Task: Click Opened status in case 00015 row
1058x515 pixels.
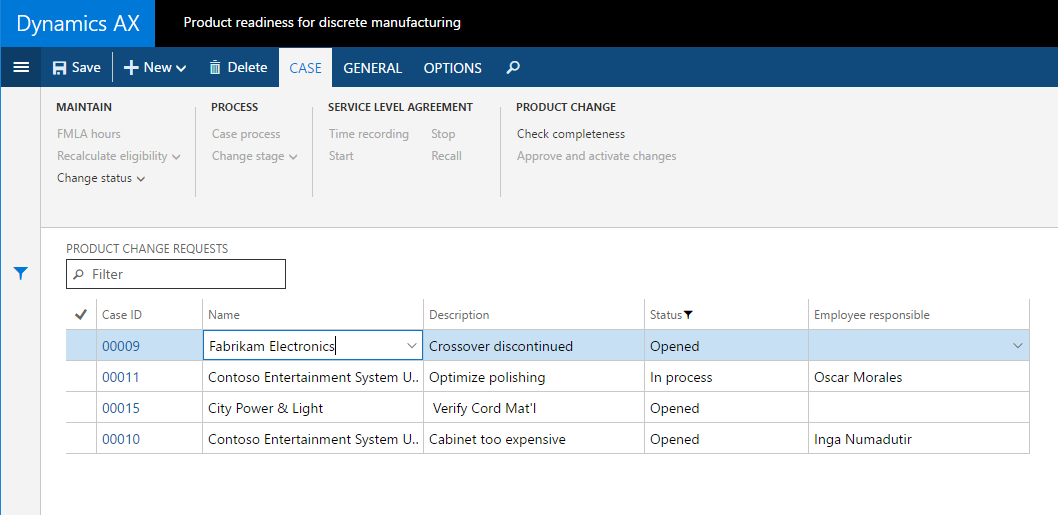Action: (726, 408)
